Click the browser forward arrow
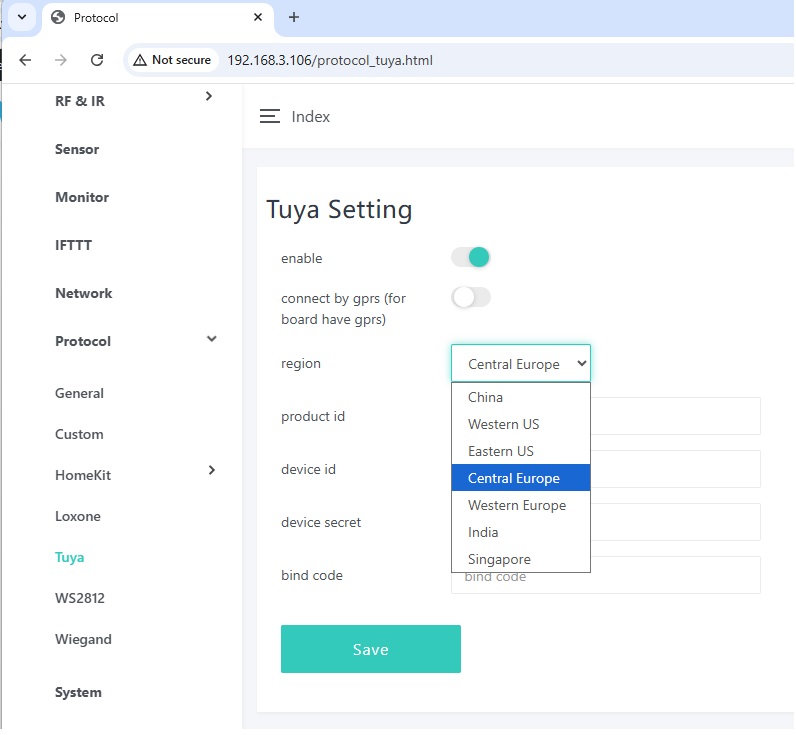The height and width of the screenshot is (735, 796). coord(60,60)
